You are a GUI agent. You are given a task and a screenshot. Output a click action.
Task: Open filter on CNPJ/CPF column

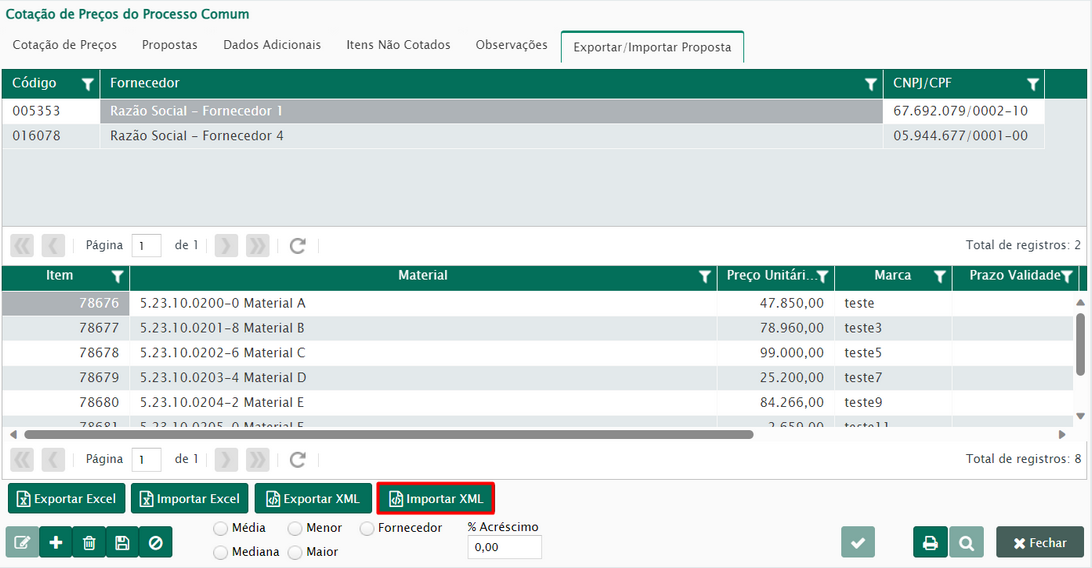point(1033,84)
